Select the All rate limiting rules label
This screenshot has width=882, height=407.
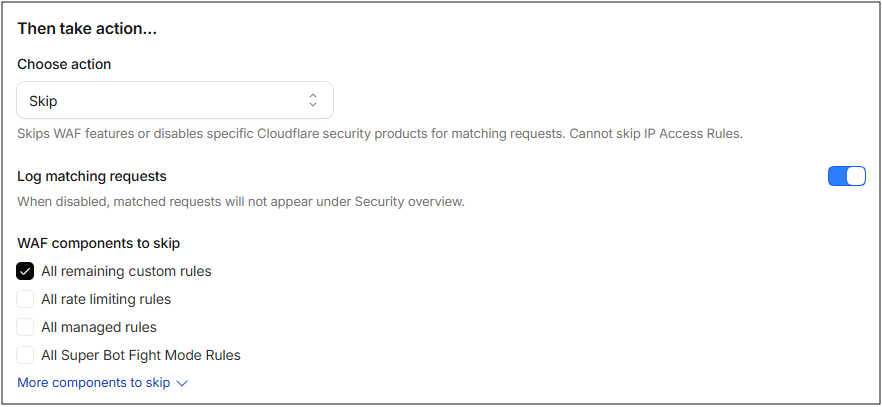[106, 299]
